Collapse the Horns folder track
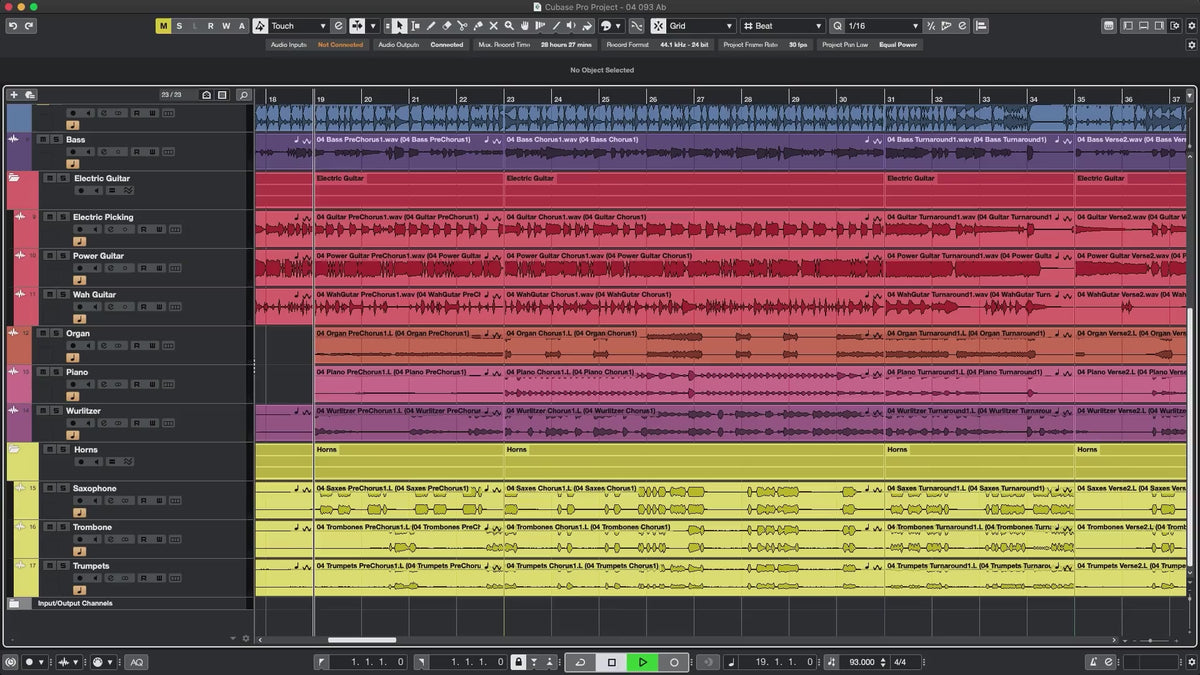1200x675 pixels. click(14, 450)
